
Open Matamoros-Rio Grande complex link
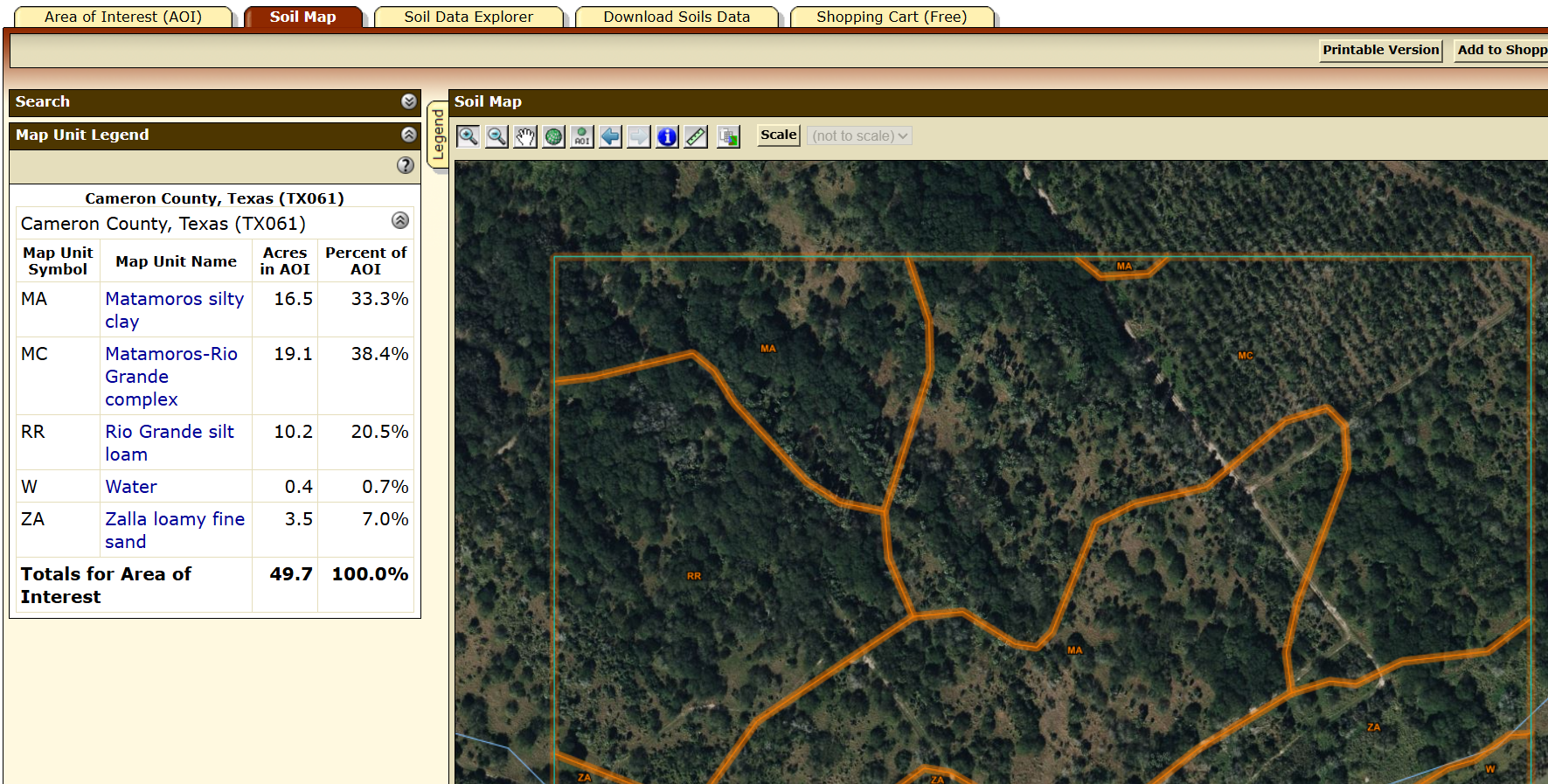click(x=171, y=377)
